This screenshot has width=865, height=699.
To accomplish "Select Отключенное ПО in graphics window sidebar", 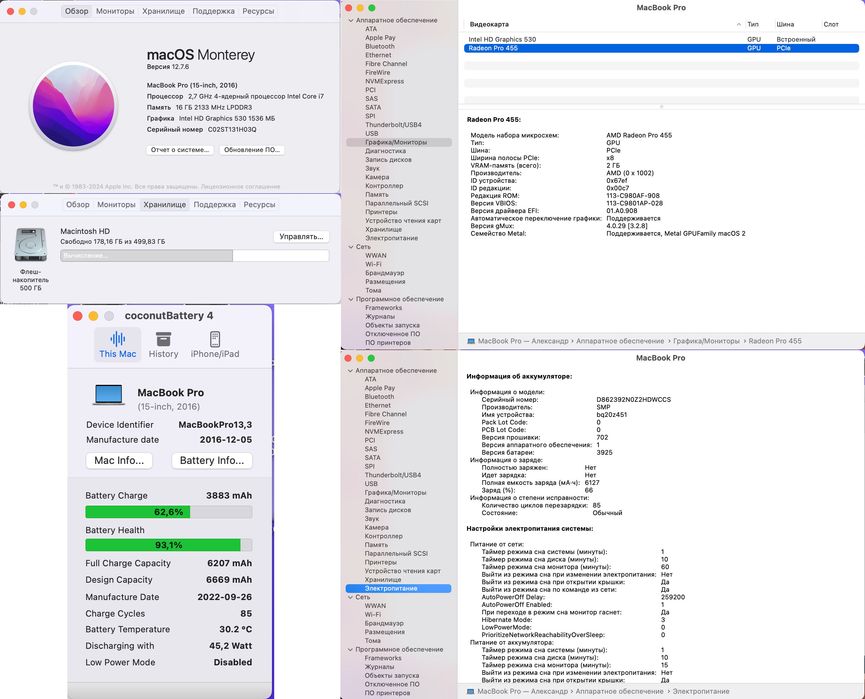I will coord(392,334).
